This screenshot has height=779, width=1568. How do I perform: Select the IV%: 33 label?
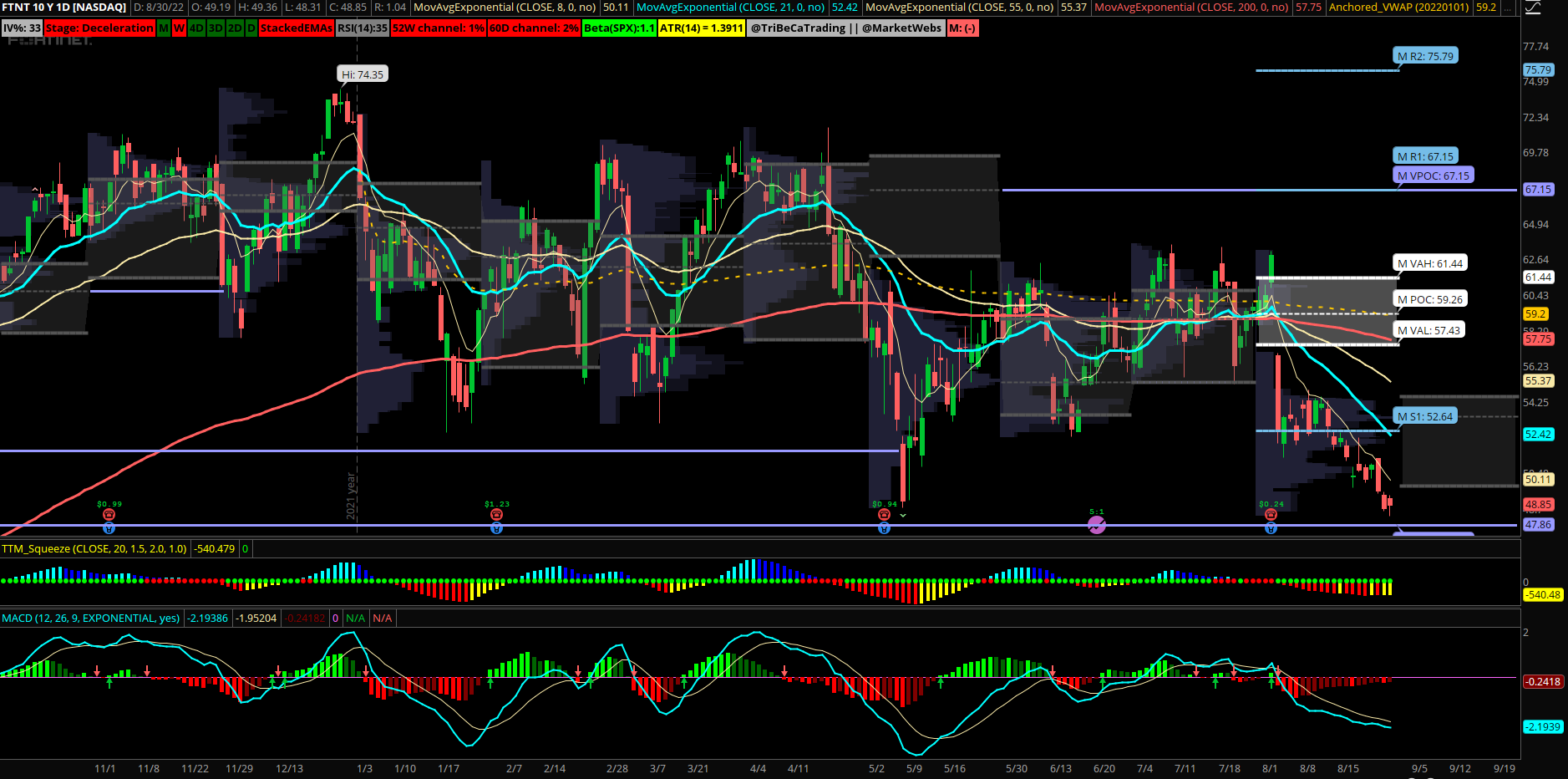[x=23, y=28]
